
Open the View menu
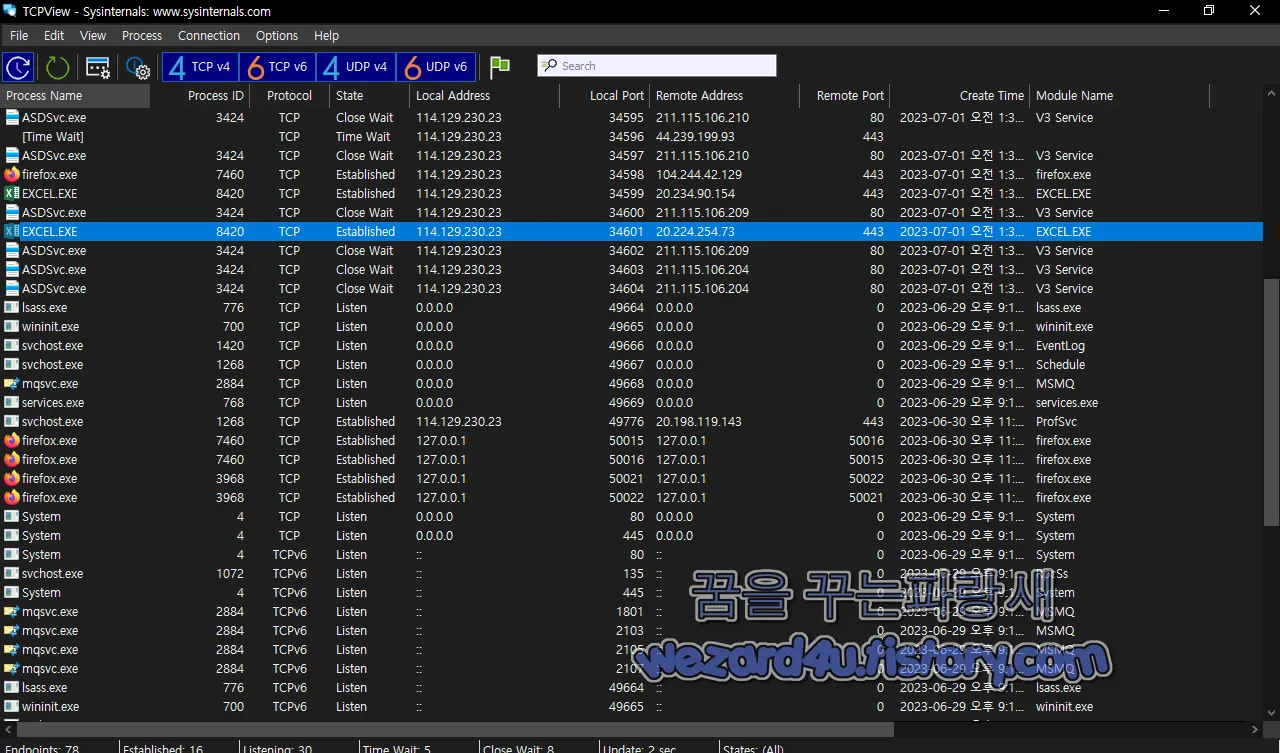click(x=93, y=35)
